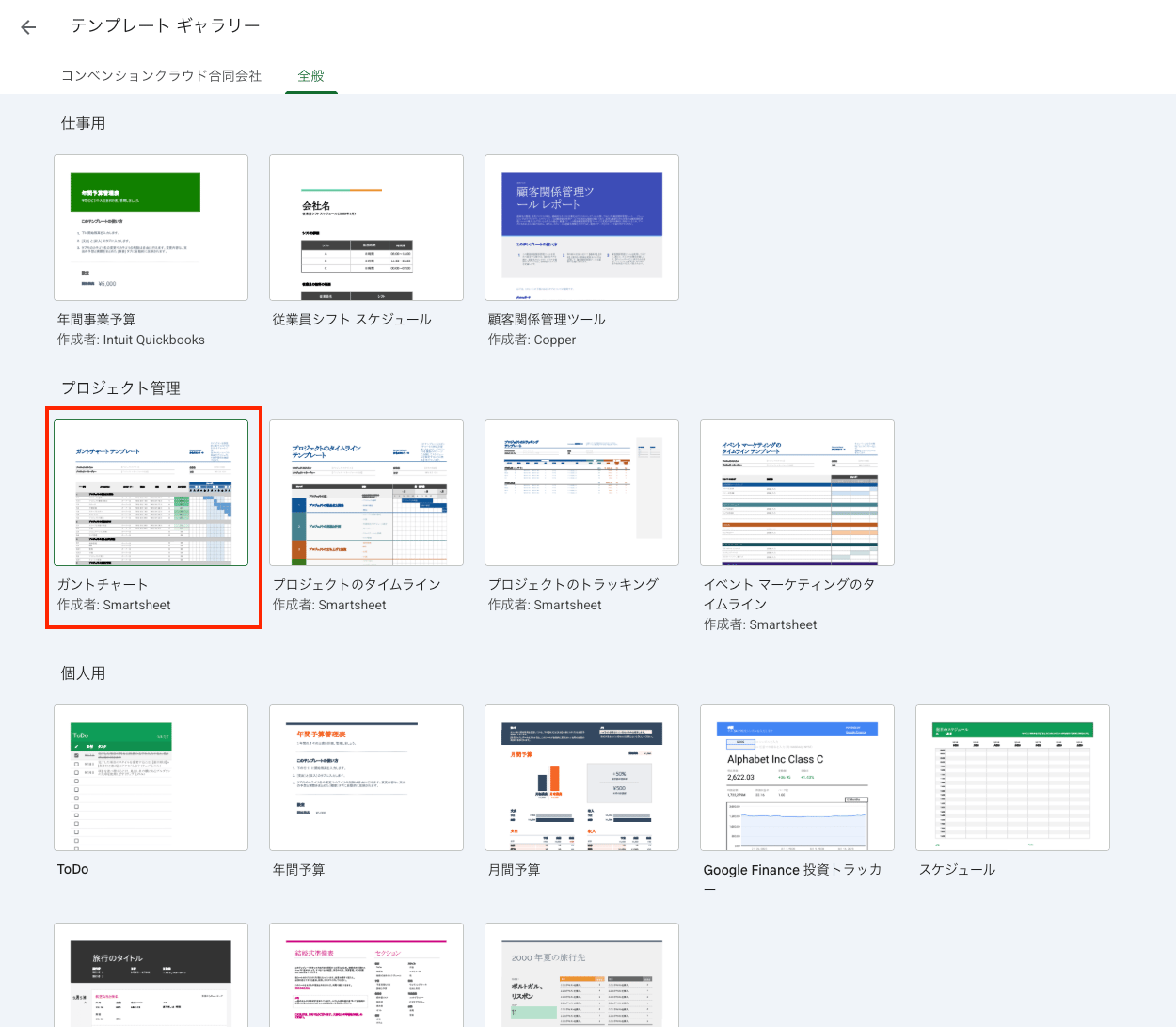Open the ガントチャート template thumbnail
Screen dimensions: 1176x1027
click(x=151, y=493)
